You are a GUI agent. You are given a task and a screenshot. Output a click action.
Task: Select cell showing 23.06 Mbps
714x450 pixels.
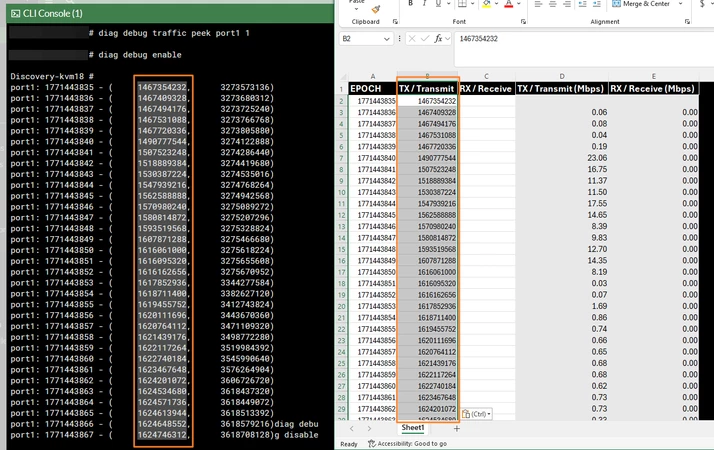[562, 158]
